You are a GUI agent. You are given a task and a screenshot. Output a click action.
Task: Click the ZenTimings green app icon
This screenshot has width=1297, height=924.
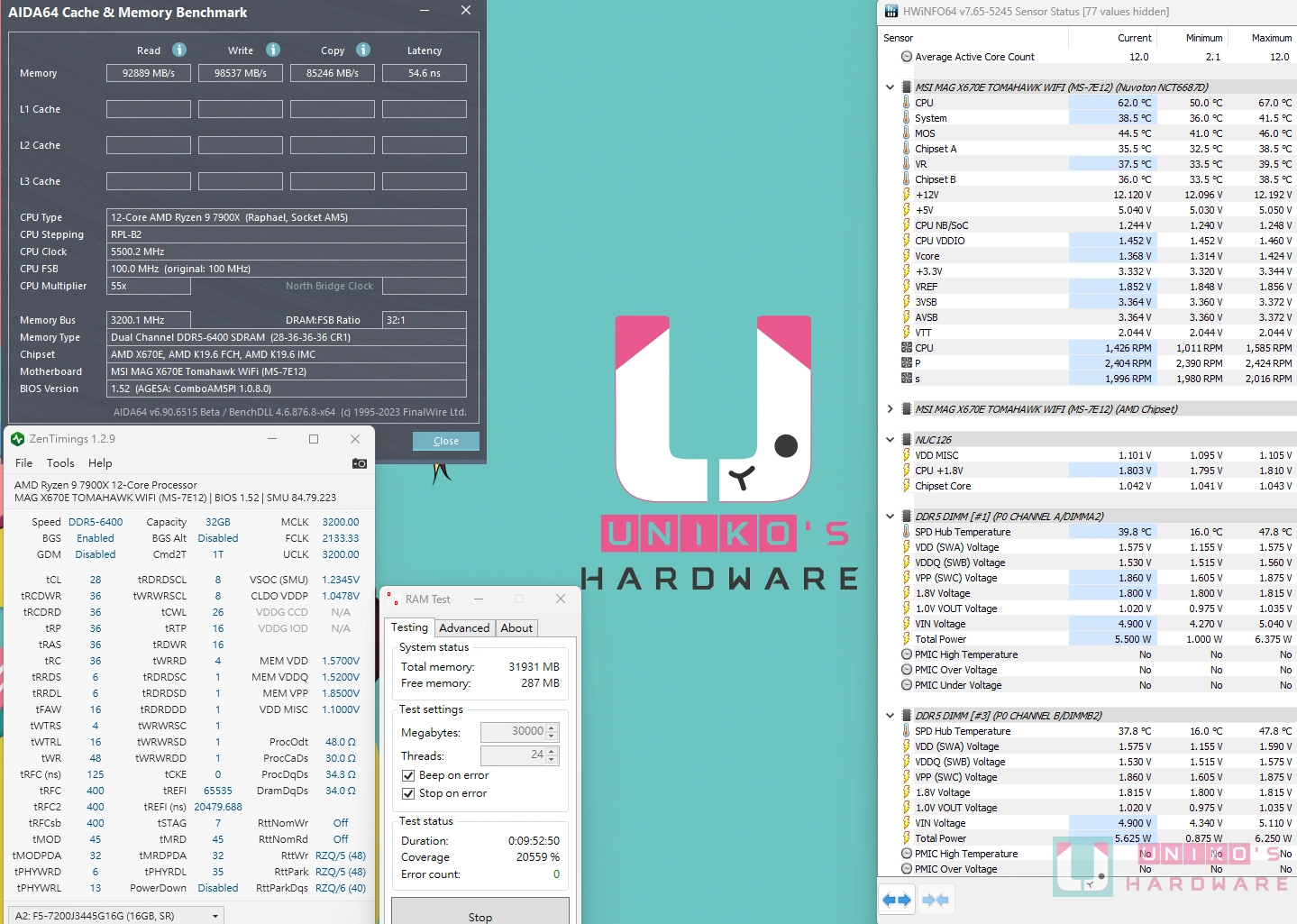click(x=17, y=439)
